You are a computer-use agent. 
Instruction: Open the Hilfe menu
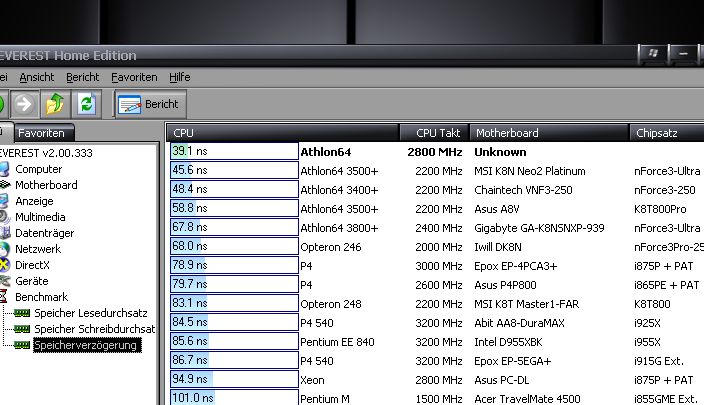coord(180,77)
